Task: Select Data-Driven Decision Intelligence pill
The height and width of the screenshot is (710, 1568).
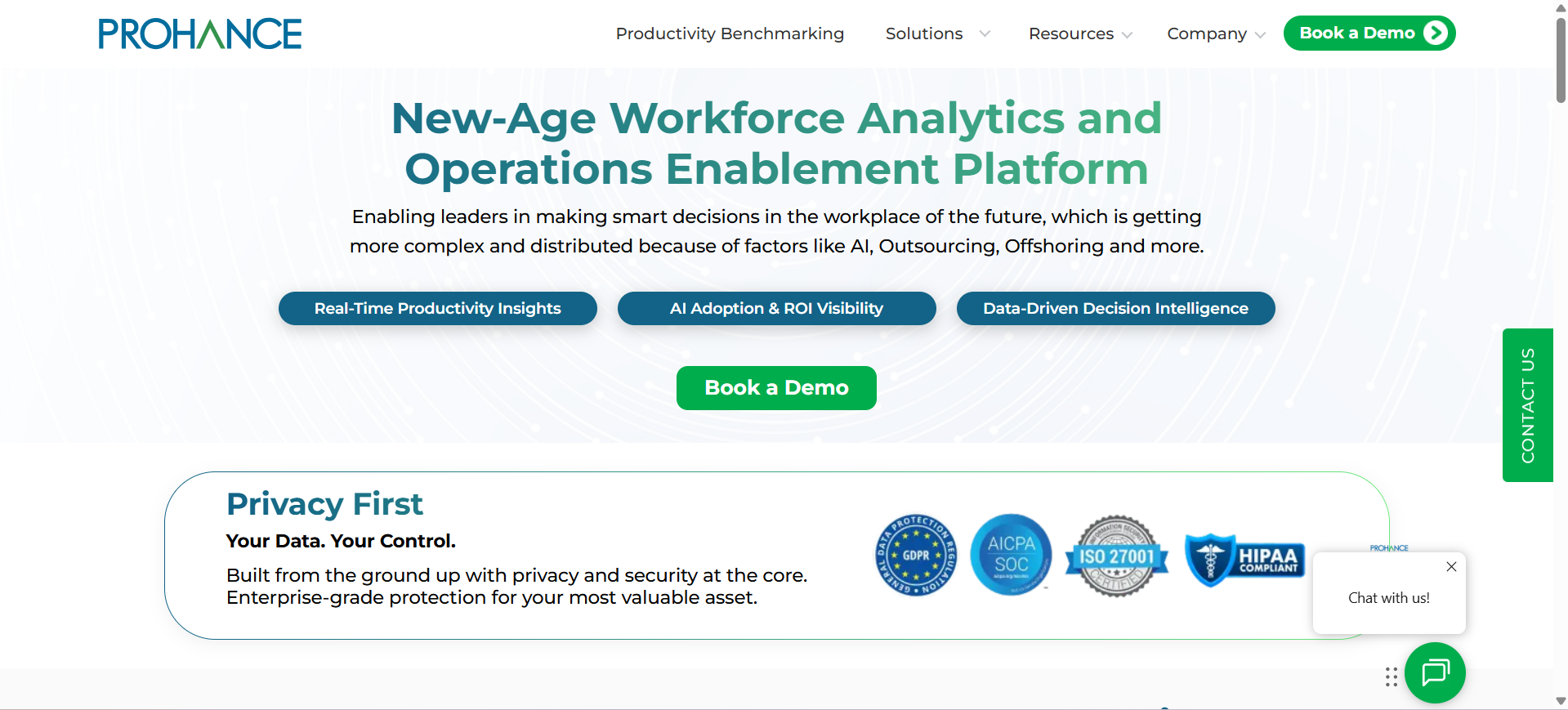Action: tap(1115, 308)
